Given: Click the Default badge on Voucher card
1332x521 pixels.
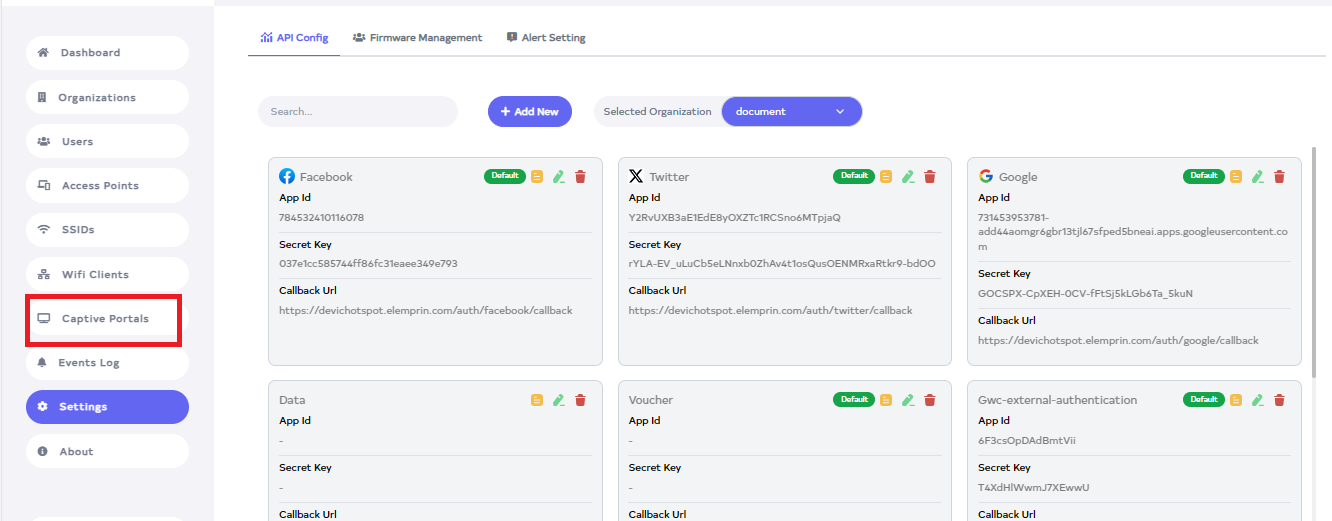Looking at the screenshot, I should point(854,399).
